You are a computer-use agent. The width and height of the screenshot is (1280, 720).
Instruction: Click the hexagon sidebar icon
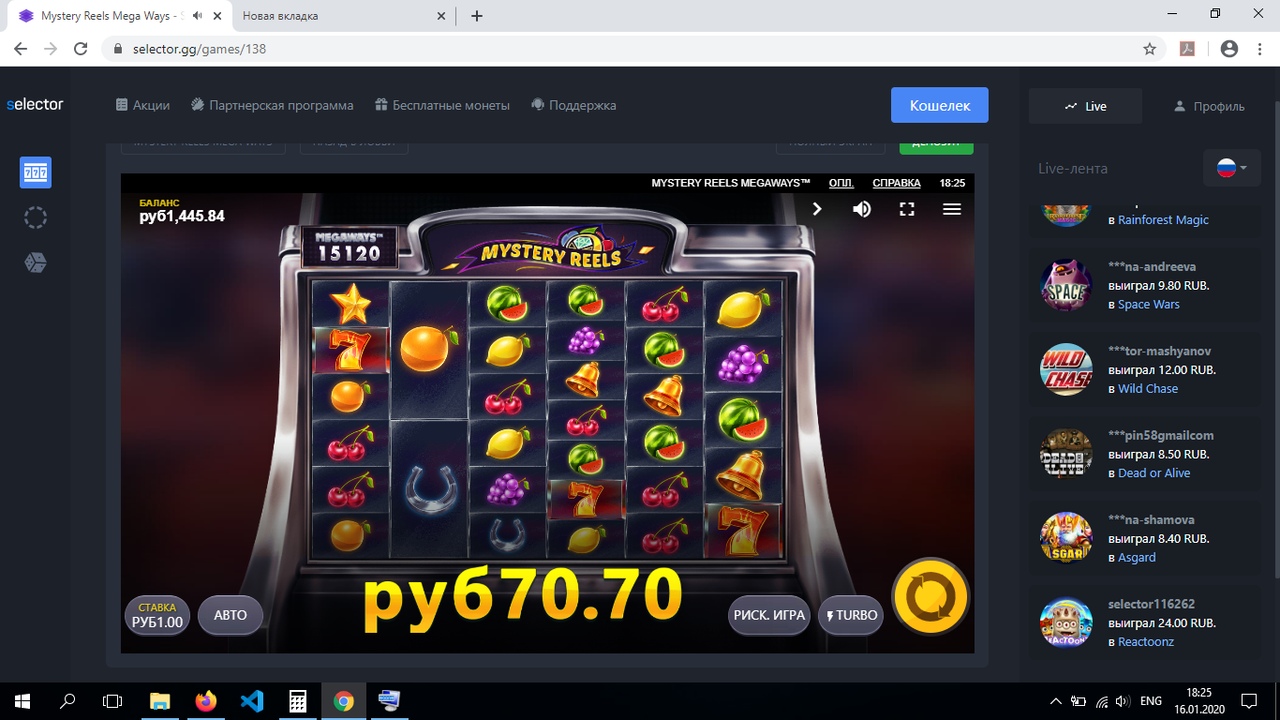(35, 263)
